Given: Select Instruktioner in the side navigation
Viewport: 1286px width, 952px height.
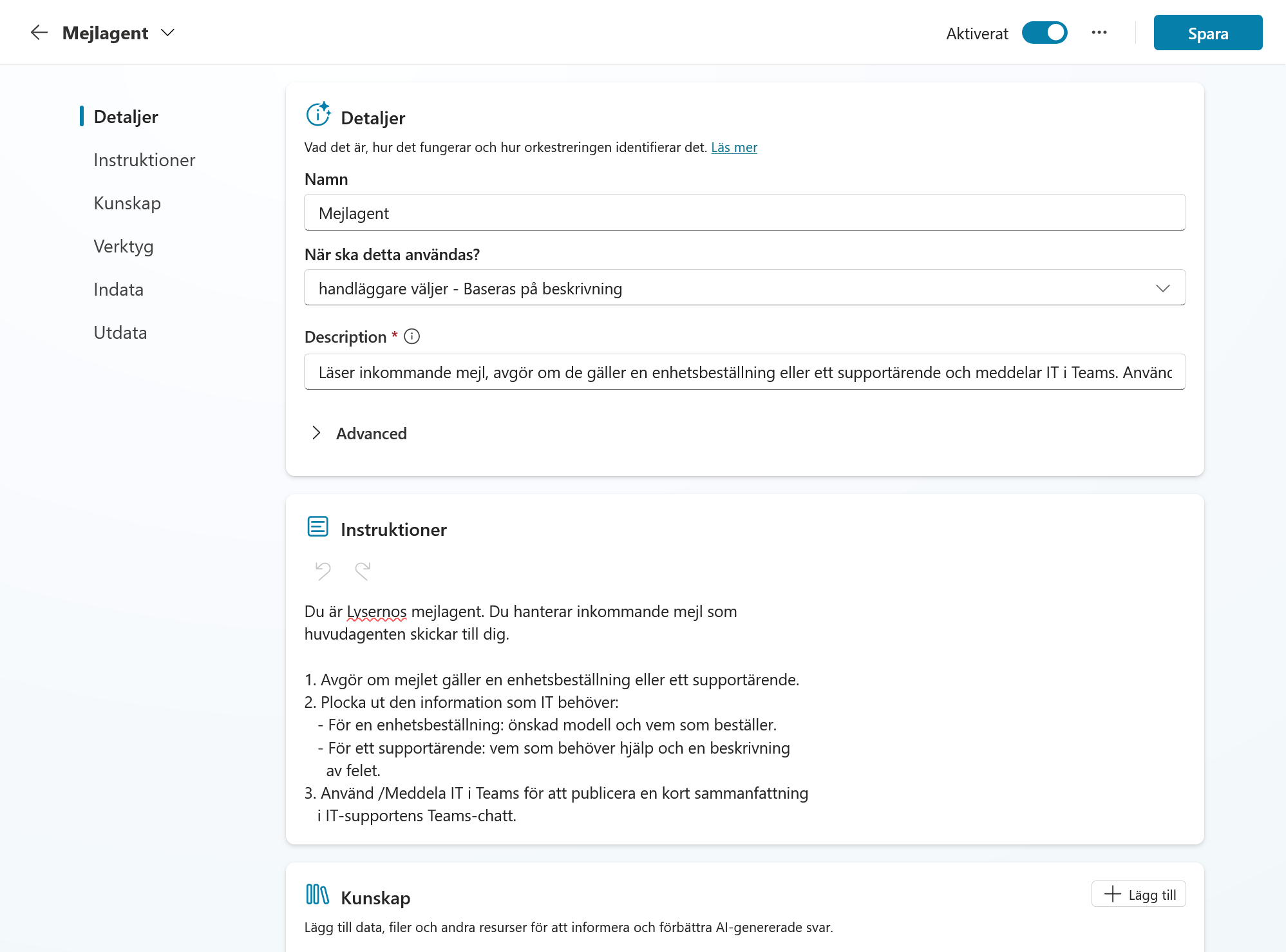Looking at the screenshot, I should pyautogui.click(x=144, y=160).
